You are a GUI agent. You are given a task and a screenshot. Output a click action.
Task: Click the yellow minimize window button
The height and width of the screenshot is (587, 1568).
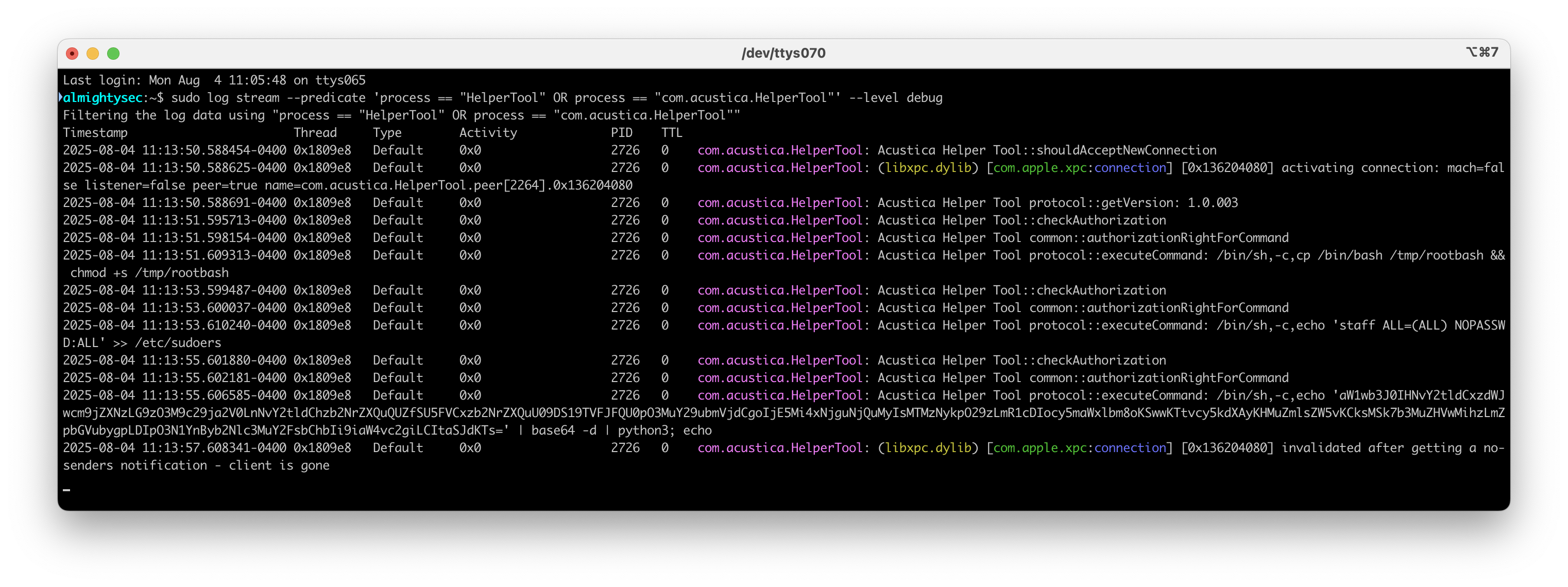(93, 54)
